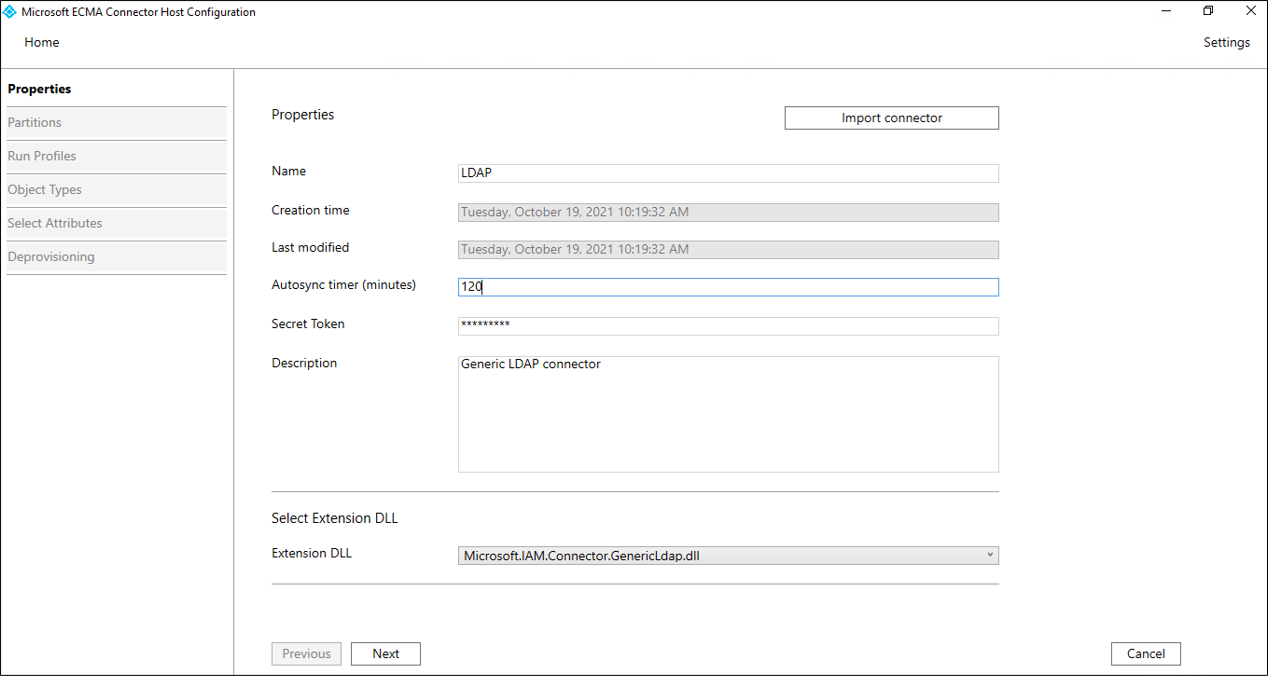Screen dimensions: 1268x676
Task: Focus the Autosync timer input field
Action: click(x=727, y=287)
